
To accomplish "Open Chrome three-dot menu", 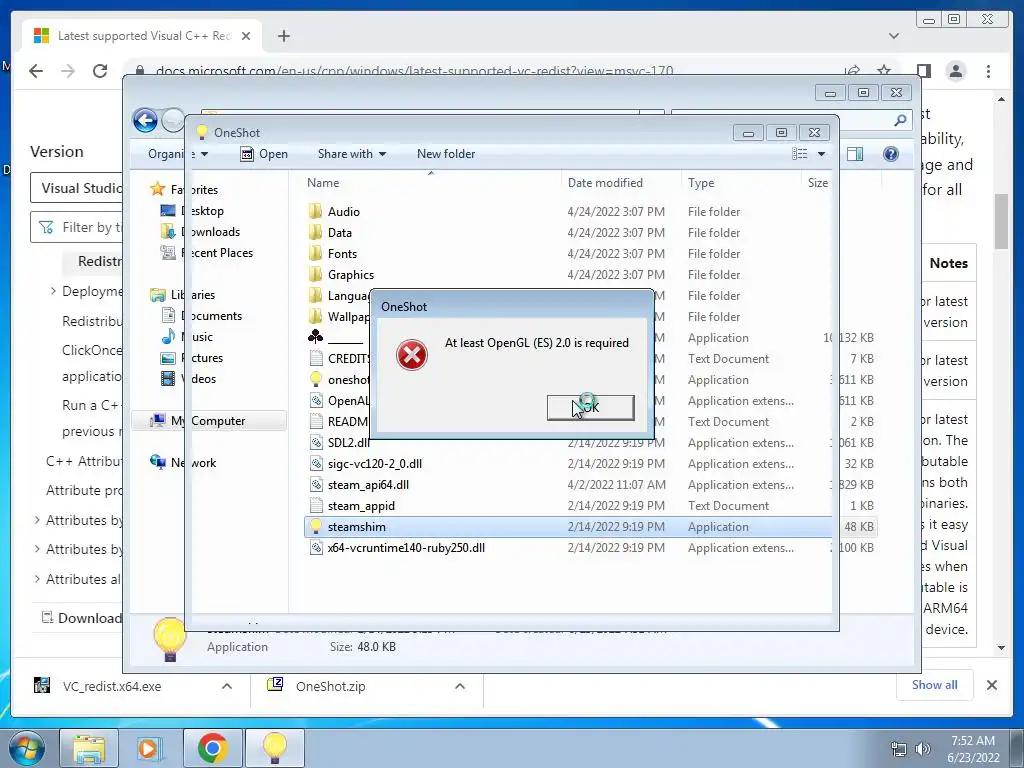I will (988, 71).
